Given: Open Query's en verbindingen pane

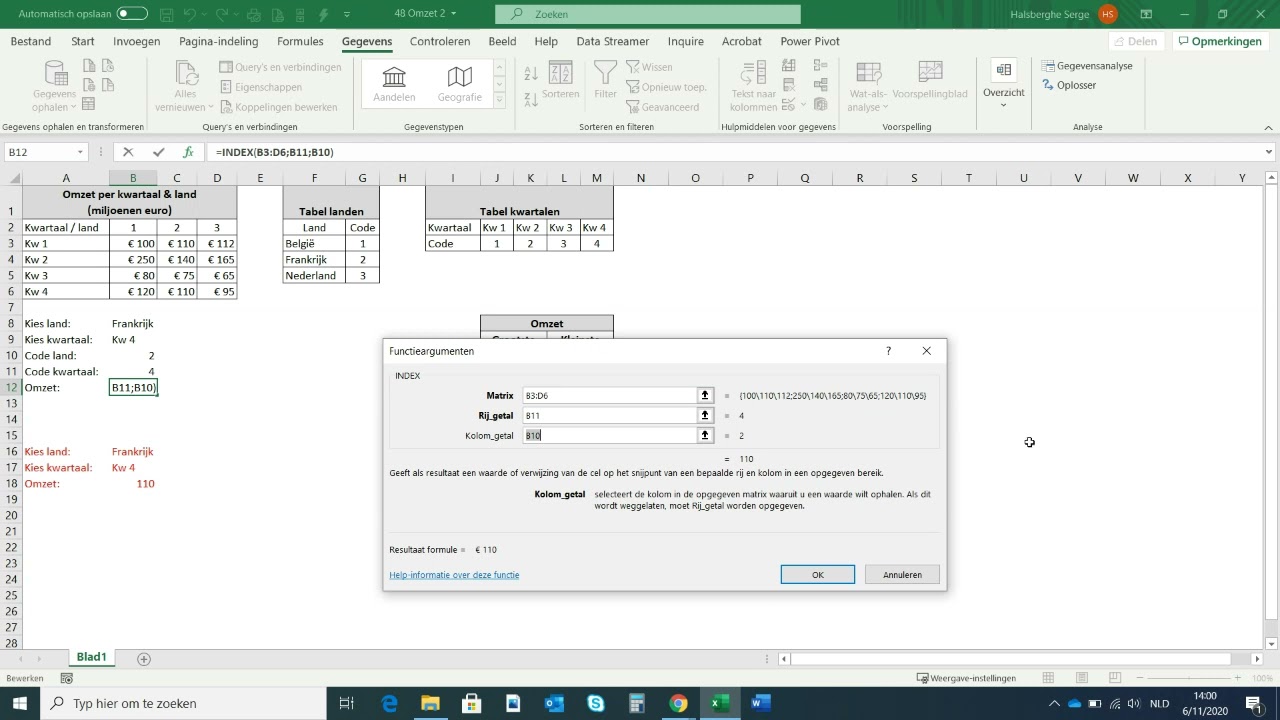Looking at the screenshot, I should (281, 67).
